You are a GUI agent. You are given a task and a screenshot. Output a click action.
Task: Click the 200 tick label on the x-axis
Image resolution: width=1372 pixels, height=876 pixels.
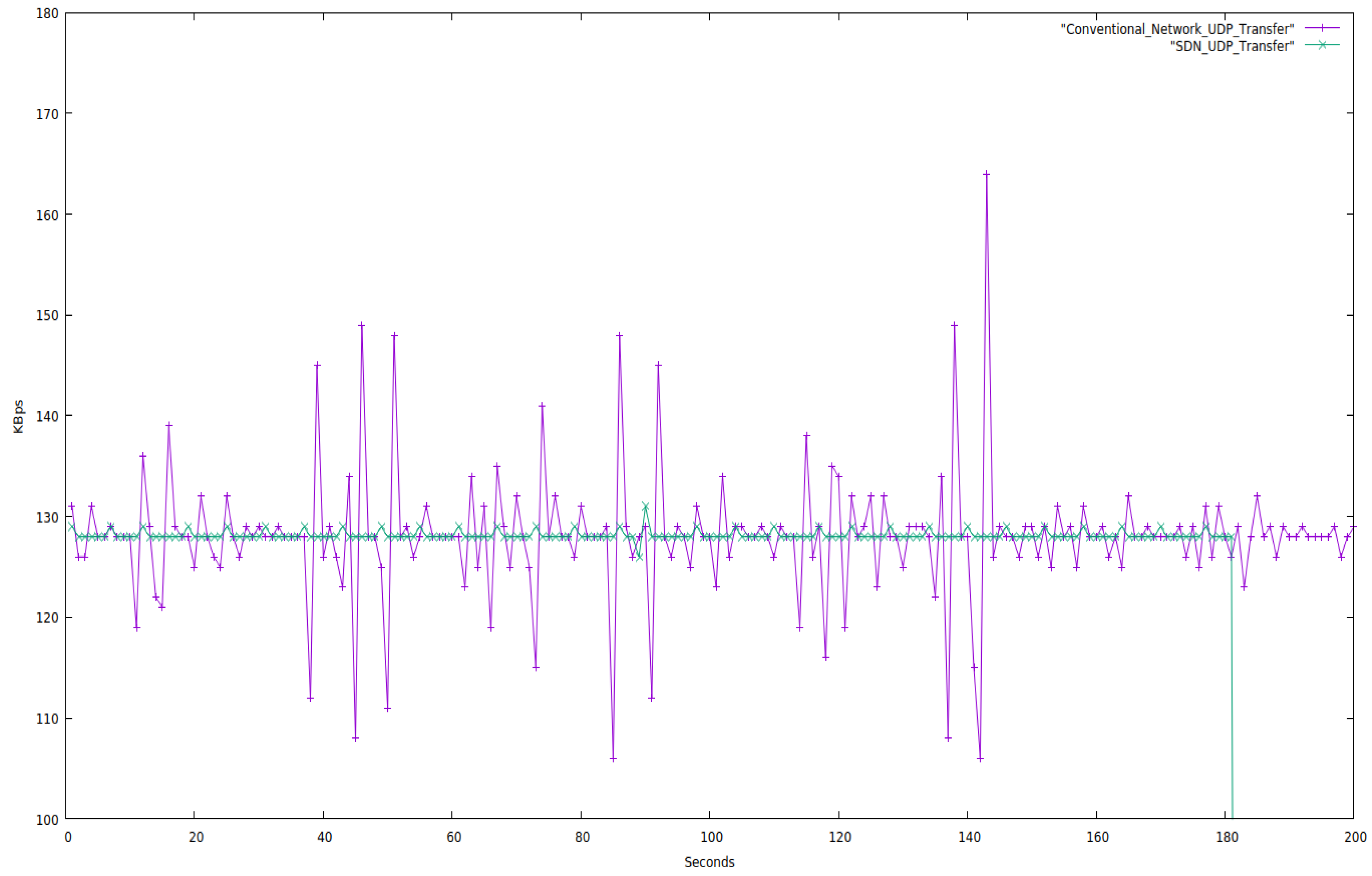[x=1355, y=837]
